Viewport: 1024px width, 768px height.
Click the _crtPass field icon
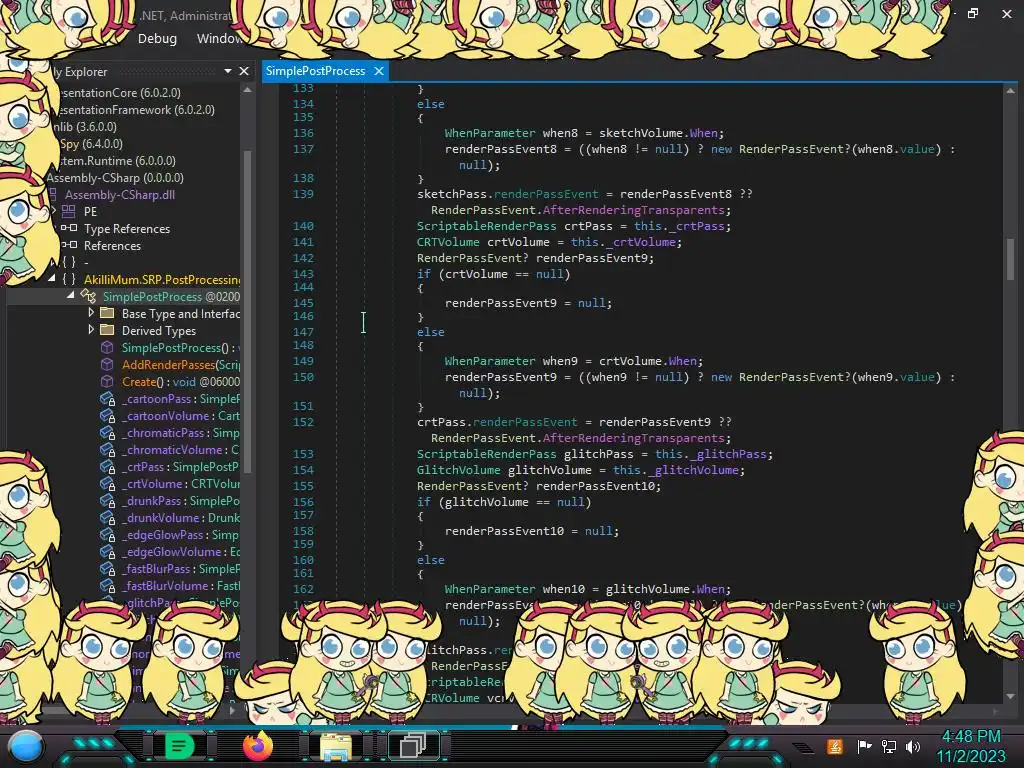[108, 466]
